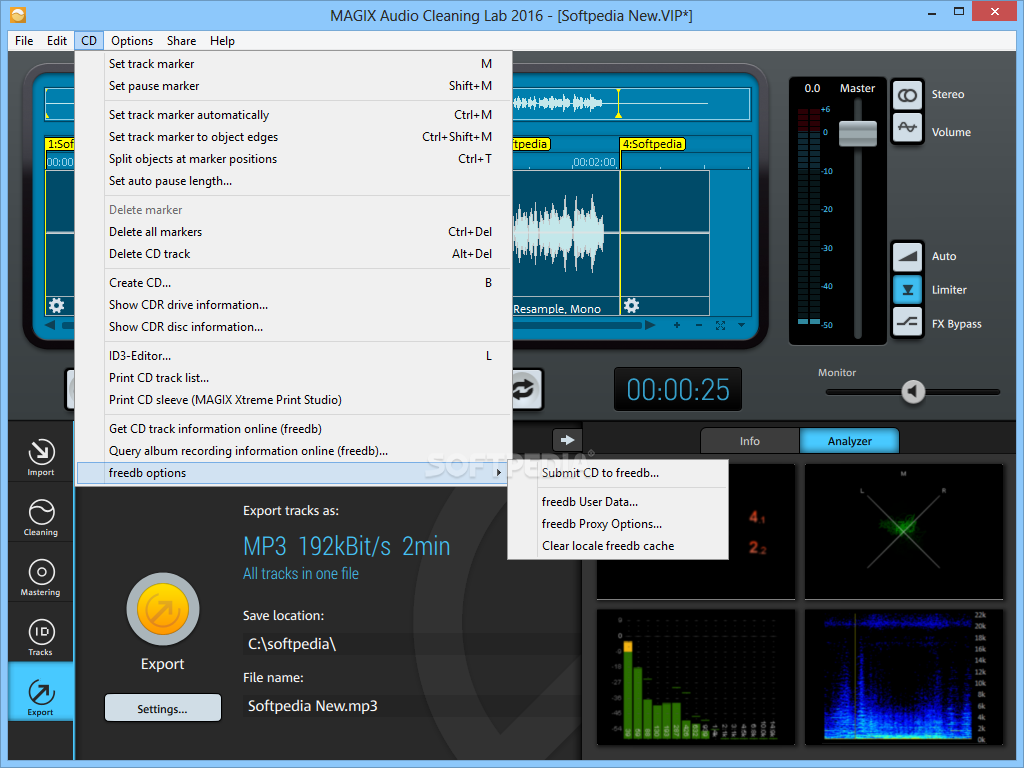Click the export Settings button
The image size is (1024, 768).
(x=163, y=709)
